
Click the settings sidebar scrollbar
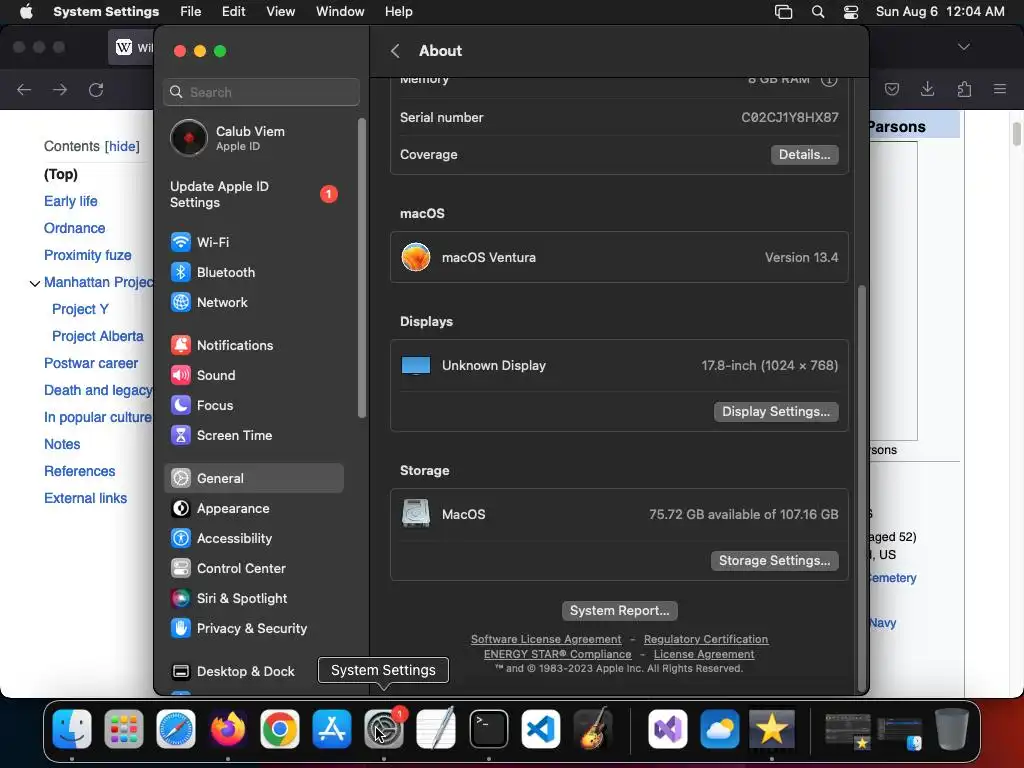point(362,268)
